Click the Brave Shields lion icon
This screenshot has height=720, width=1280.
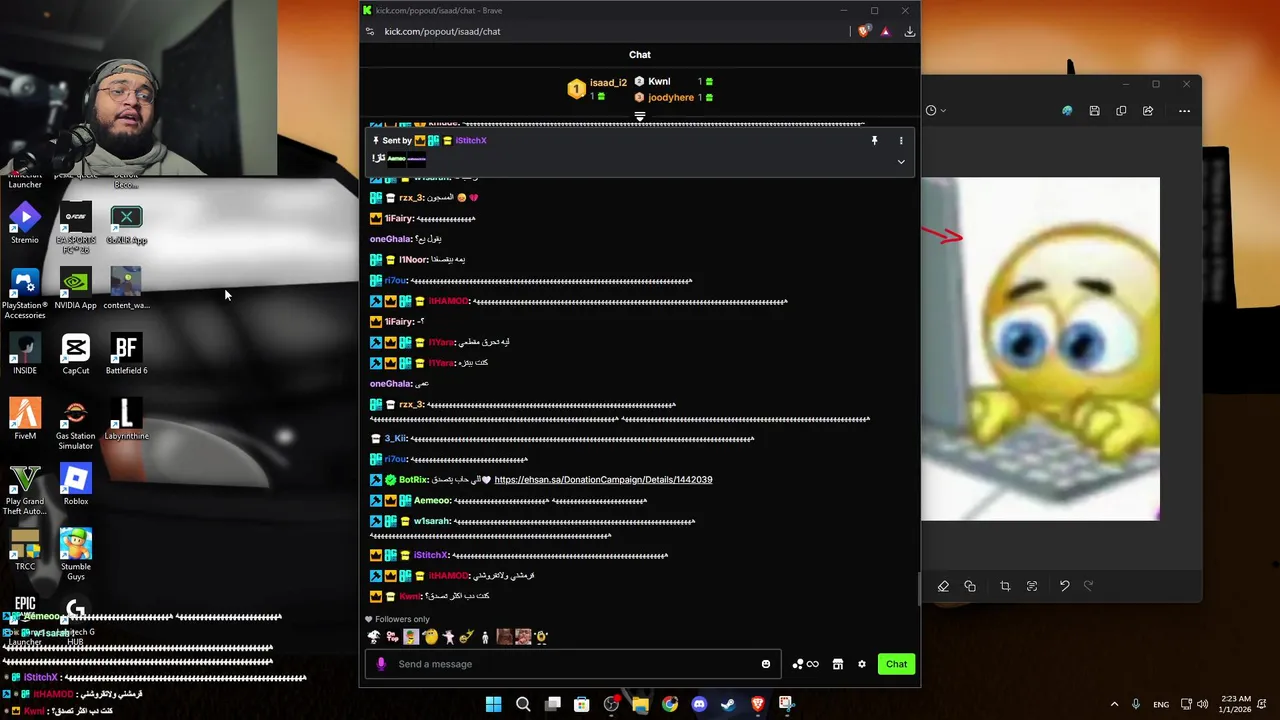pos(864,31)
